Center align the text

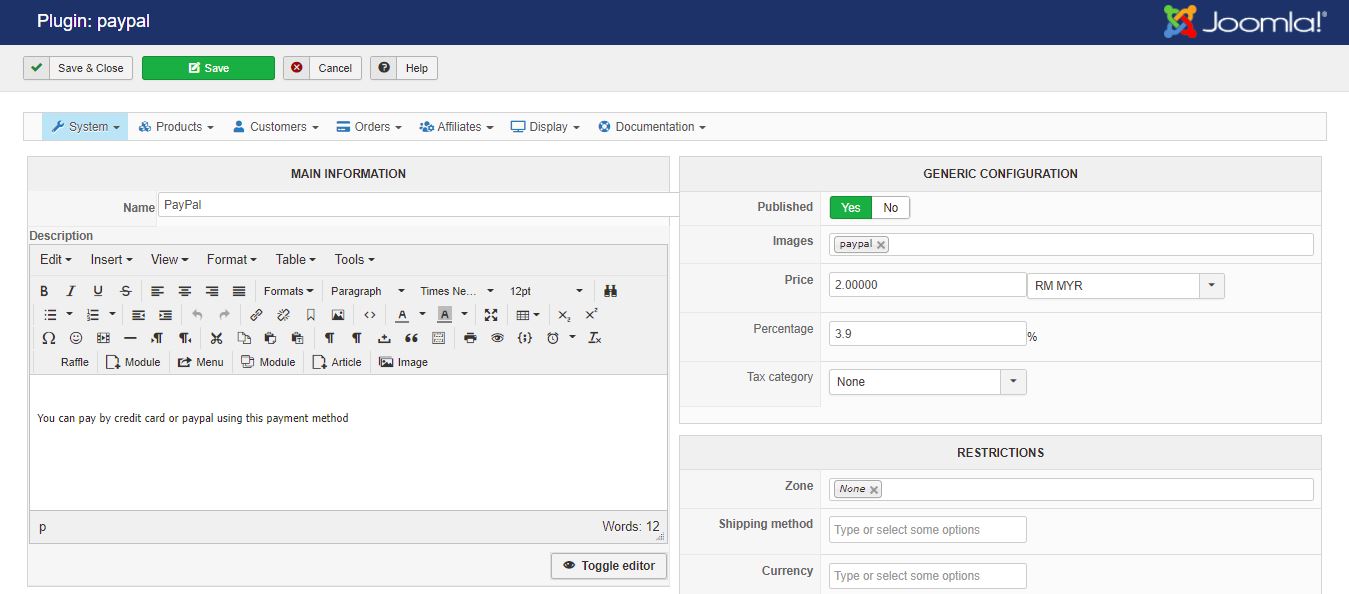[x=185, y=291]
